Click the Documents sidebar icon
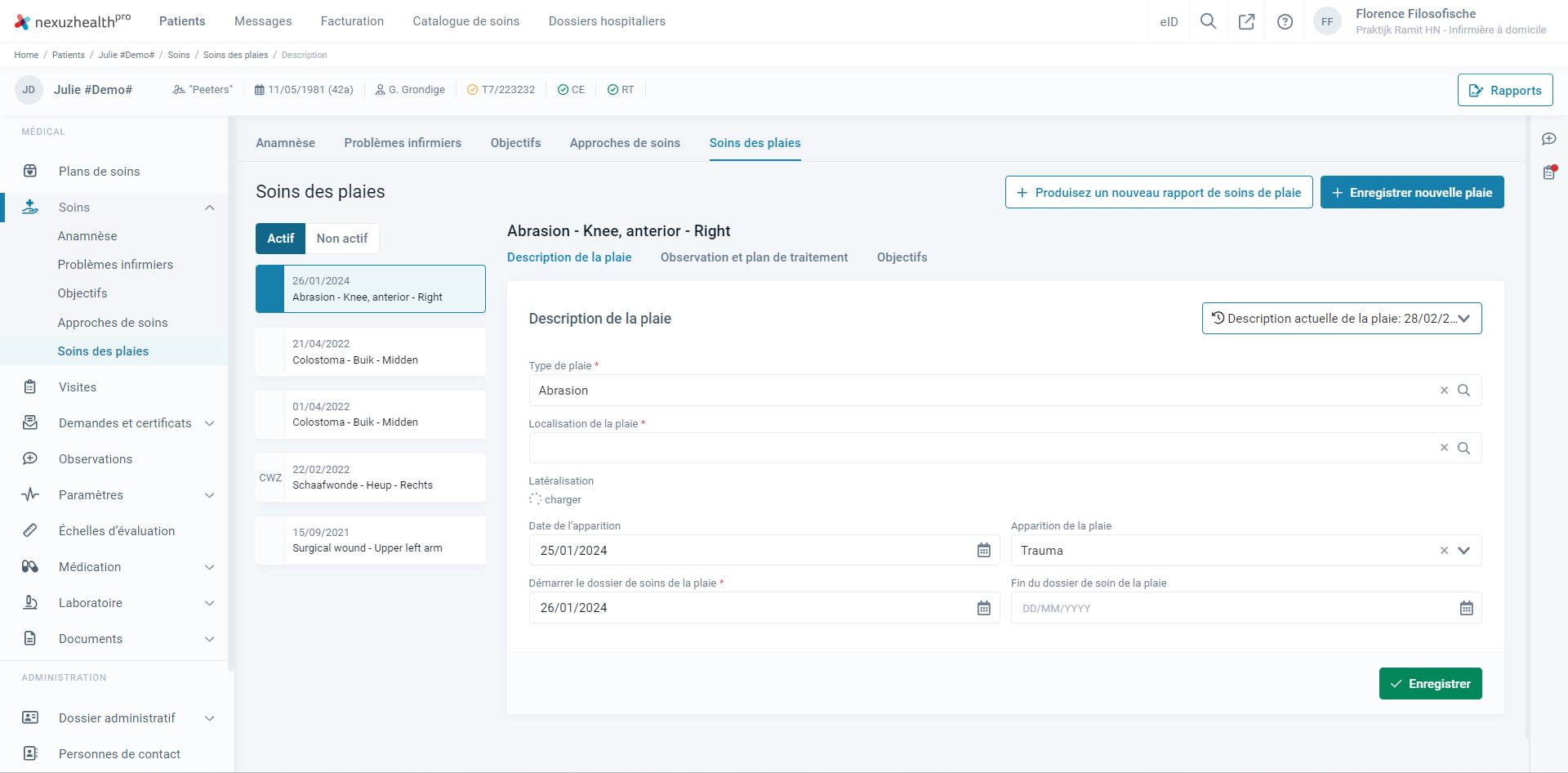The height and width of the screenshot is (773, 1568). click(x=30, y=638)
